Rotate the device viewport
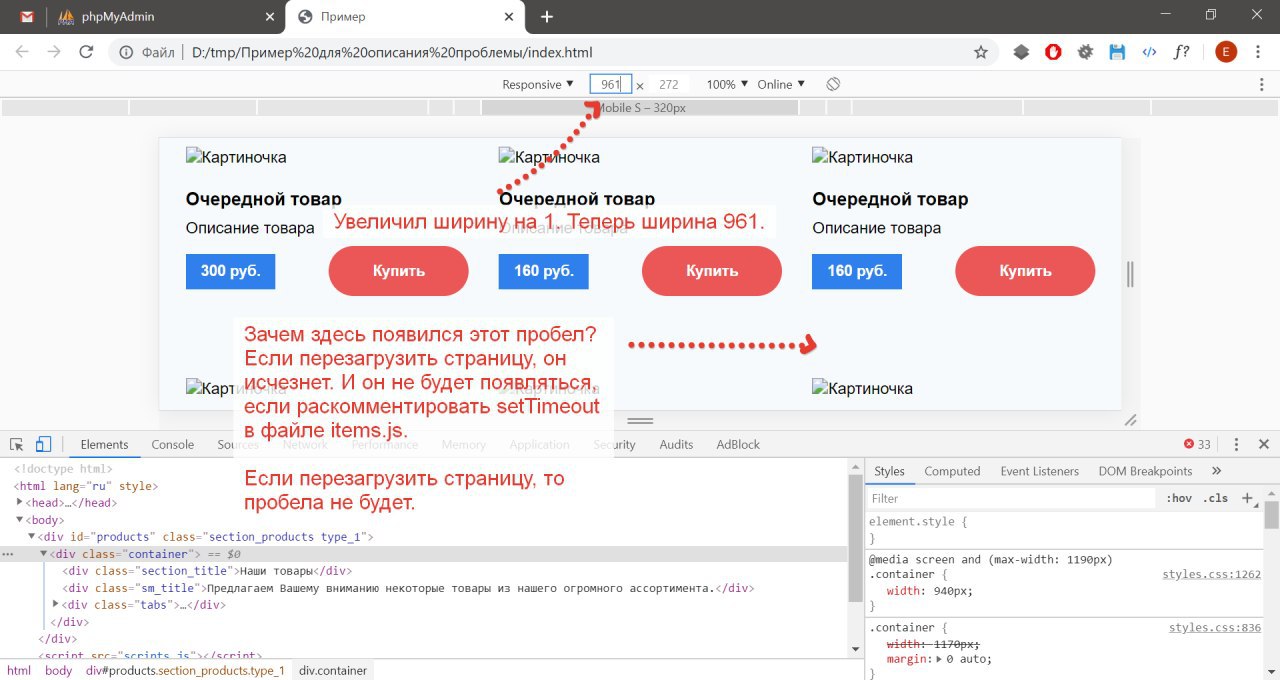This screenshot has width=1280, height=680. tap(833, 85)
